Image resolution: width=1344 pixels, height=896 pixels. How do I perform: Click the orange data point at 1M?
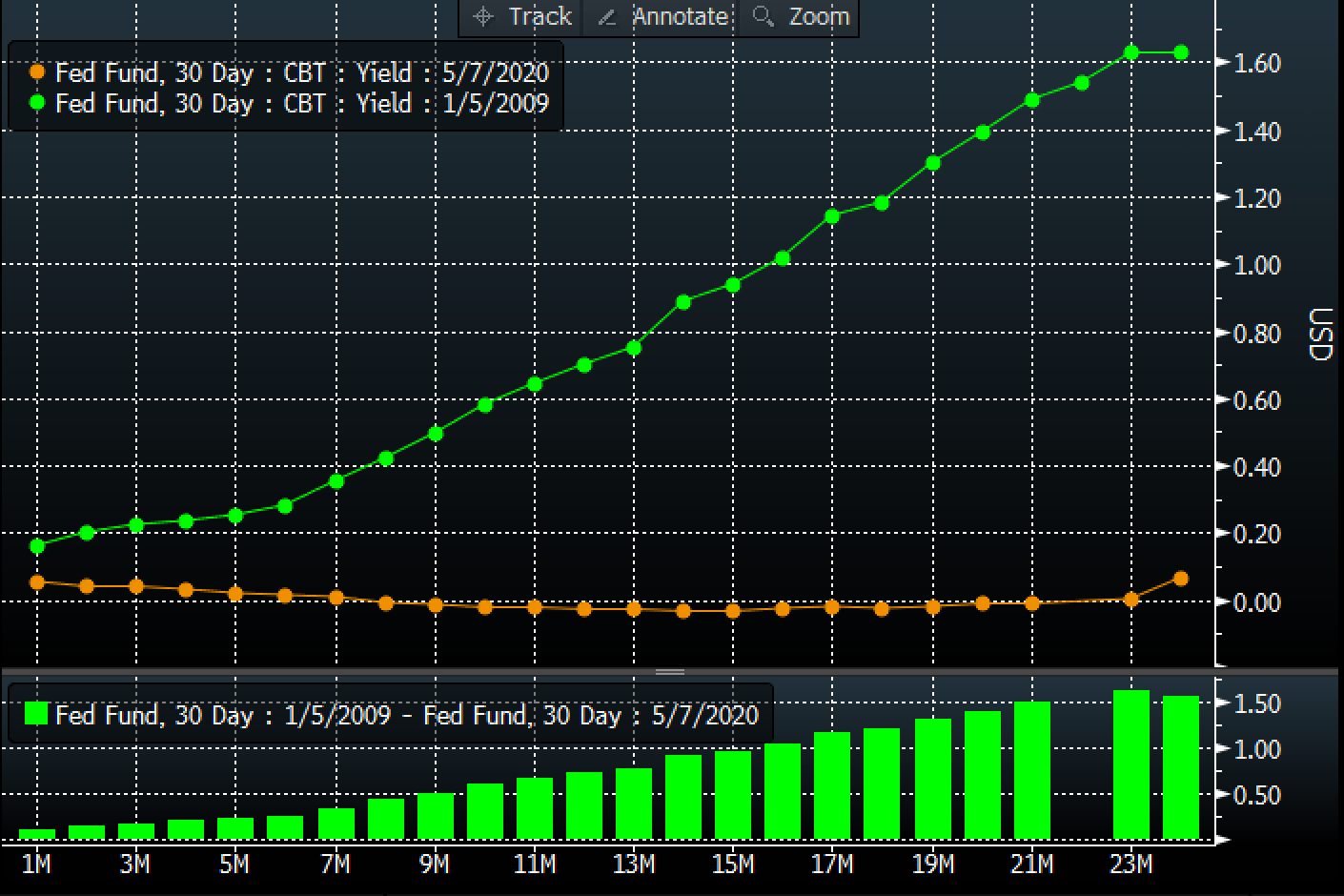[x=37, y=581]
